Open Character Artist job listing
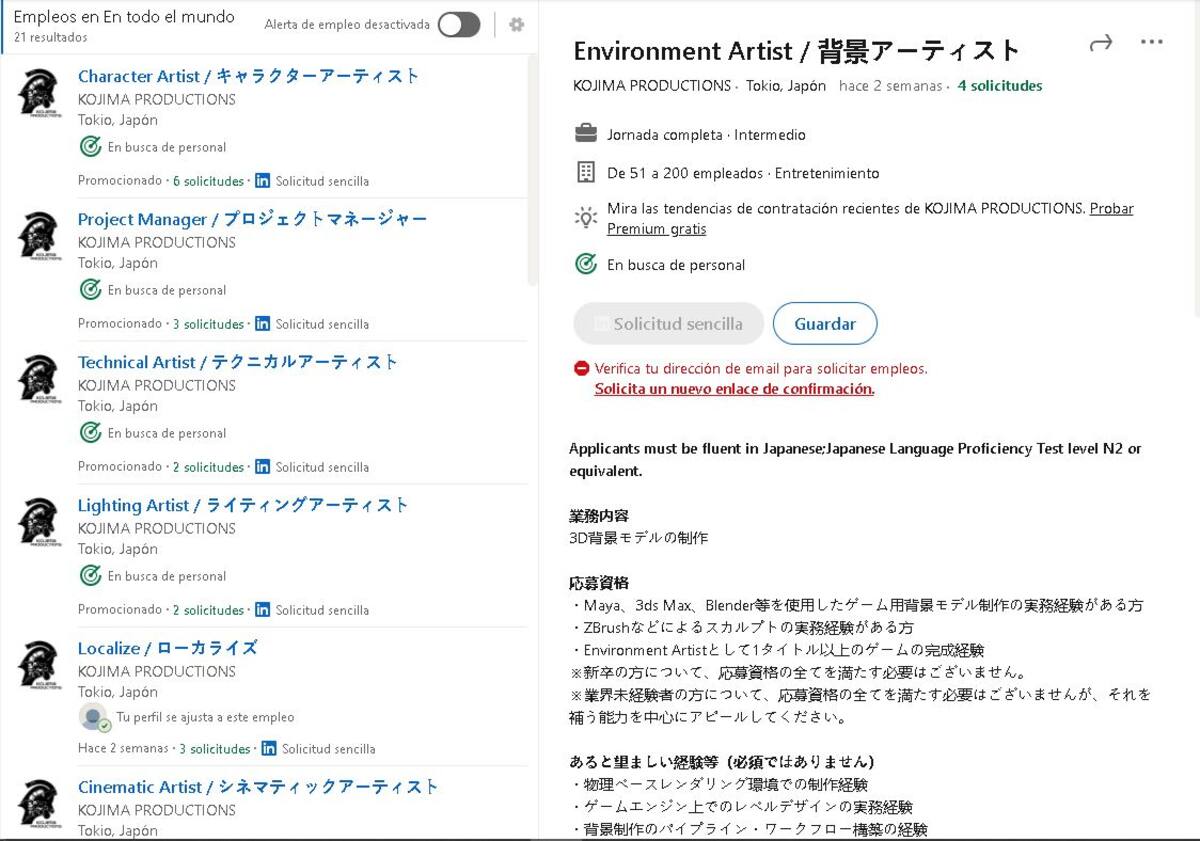Image resolution: width=1200 pixels, height=841 pixels. tap(249, 76)
